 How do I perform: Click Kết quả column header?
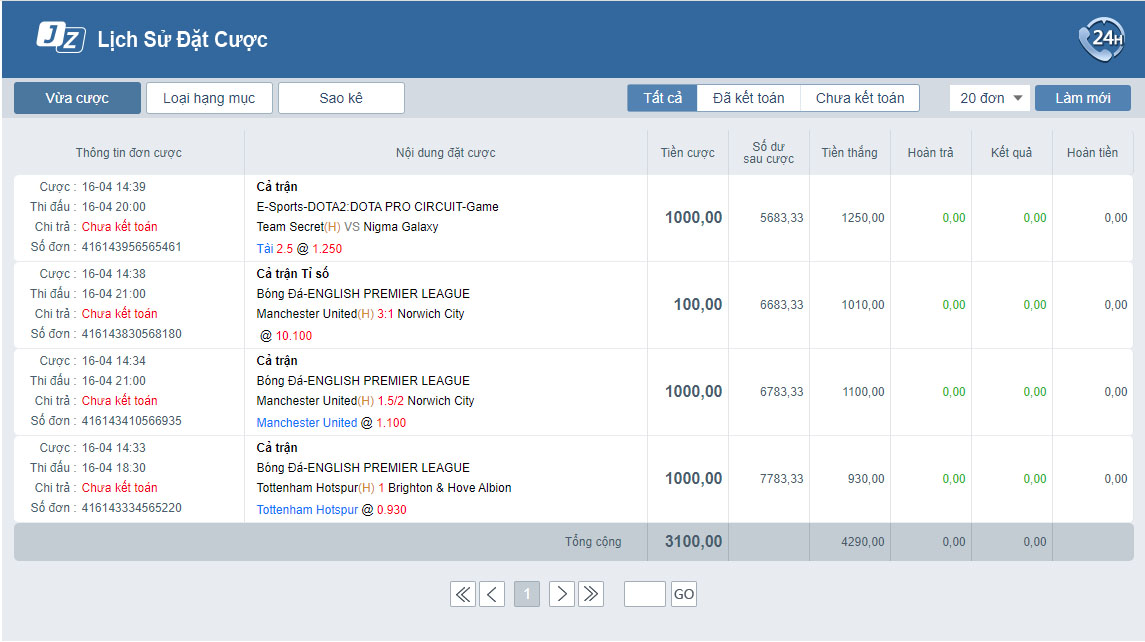click(1011, 153)
